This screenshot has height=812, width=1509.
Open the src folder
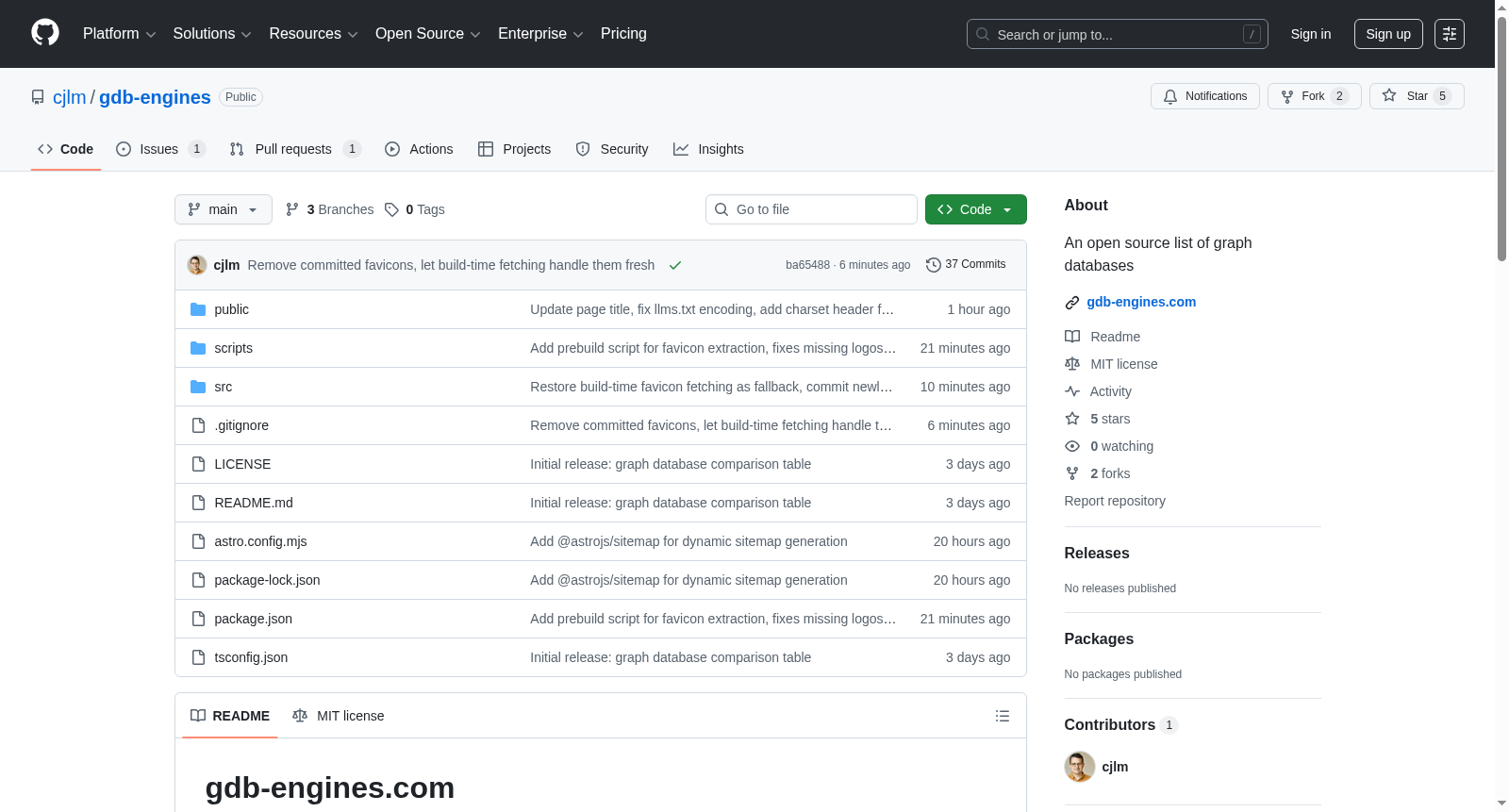pyautogui.click(x=223, y=387)
